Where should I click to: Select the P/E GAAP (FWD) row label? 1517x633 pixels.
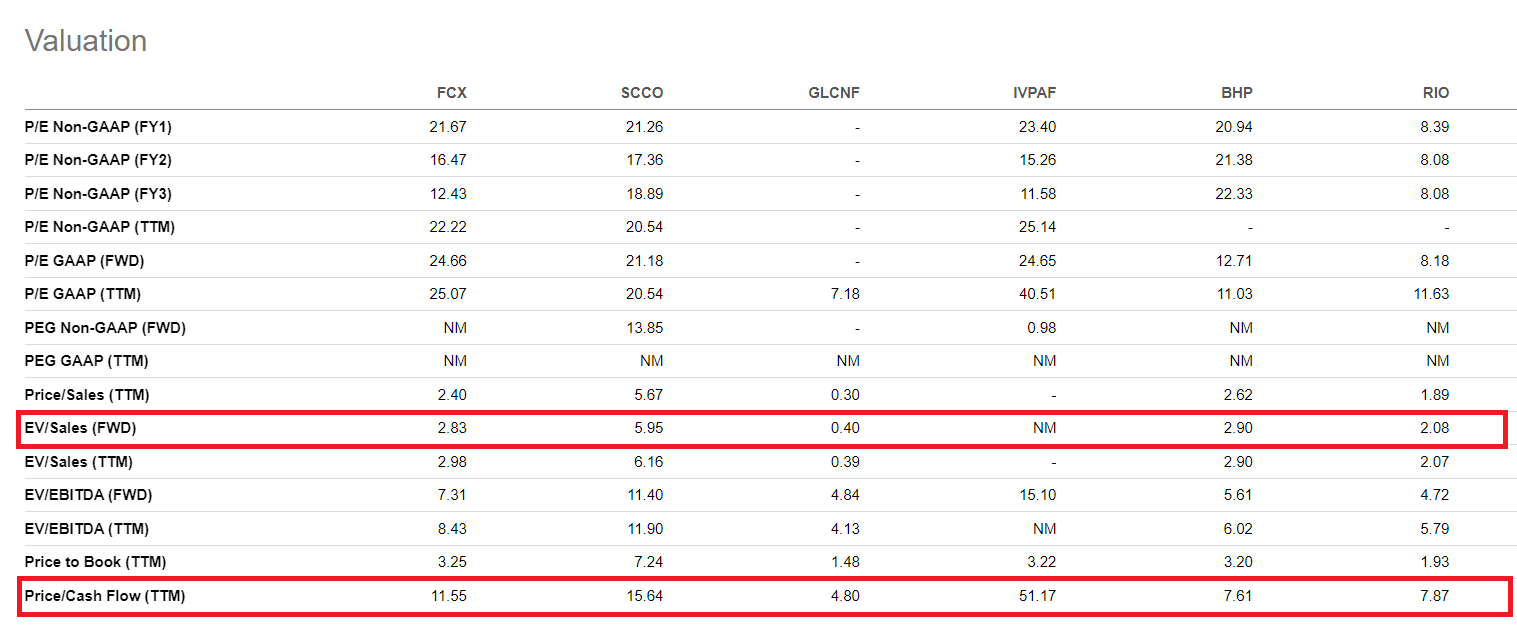85,261
